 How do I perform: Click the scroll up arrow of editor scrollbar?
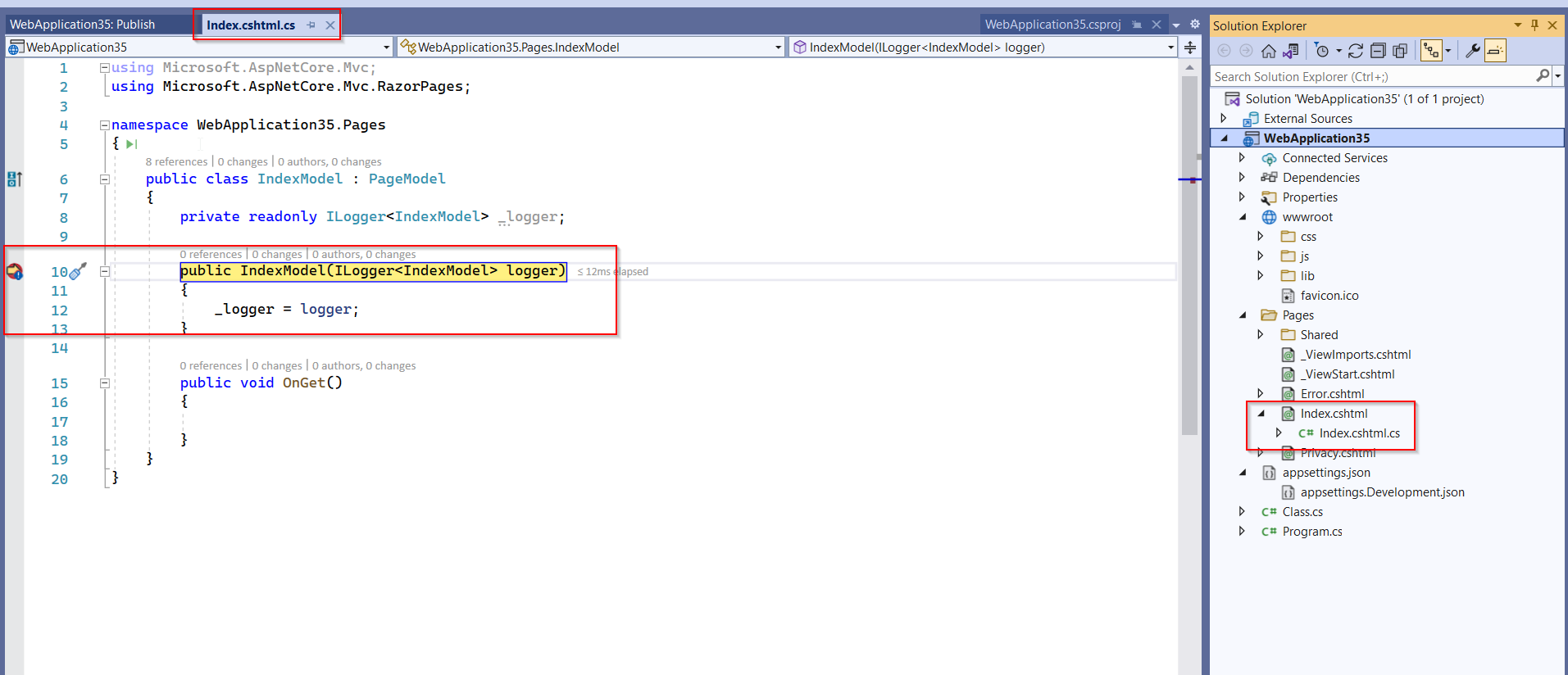click(x=1190, y=68)
